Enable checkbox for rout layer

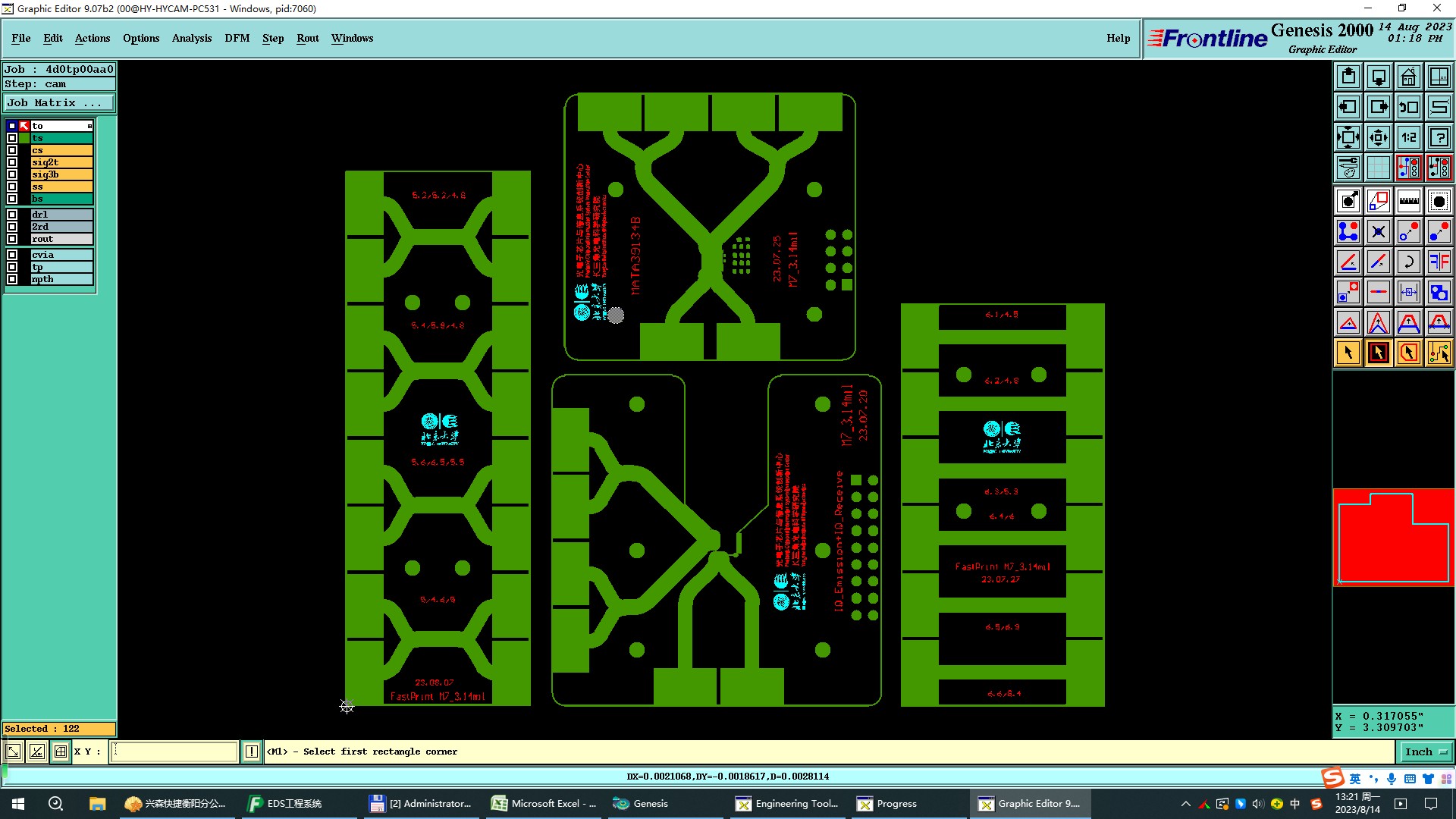pos(12,239)
